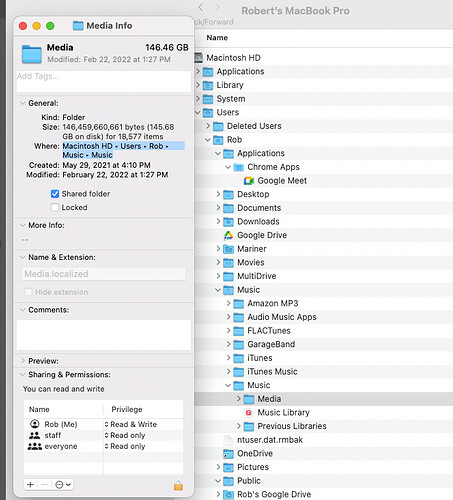This screenshot has height=500, width=453.
Task: Click the large Media folder icon in Info header
Action: [32, 54]
